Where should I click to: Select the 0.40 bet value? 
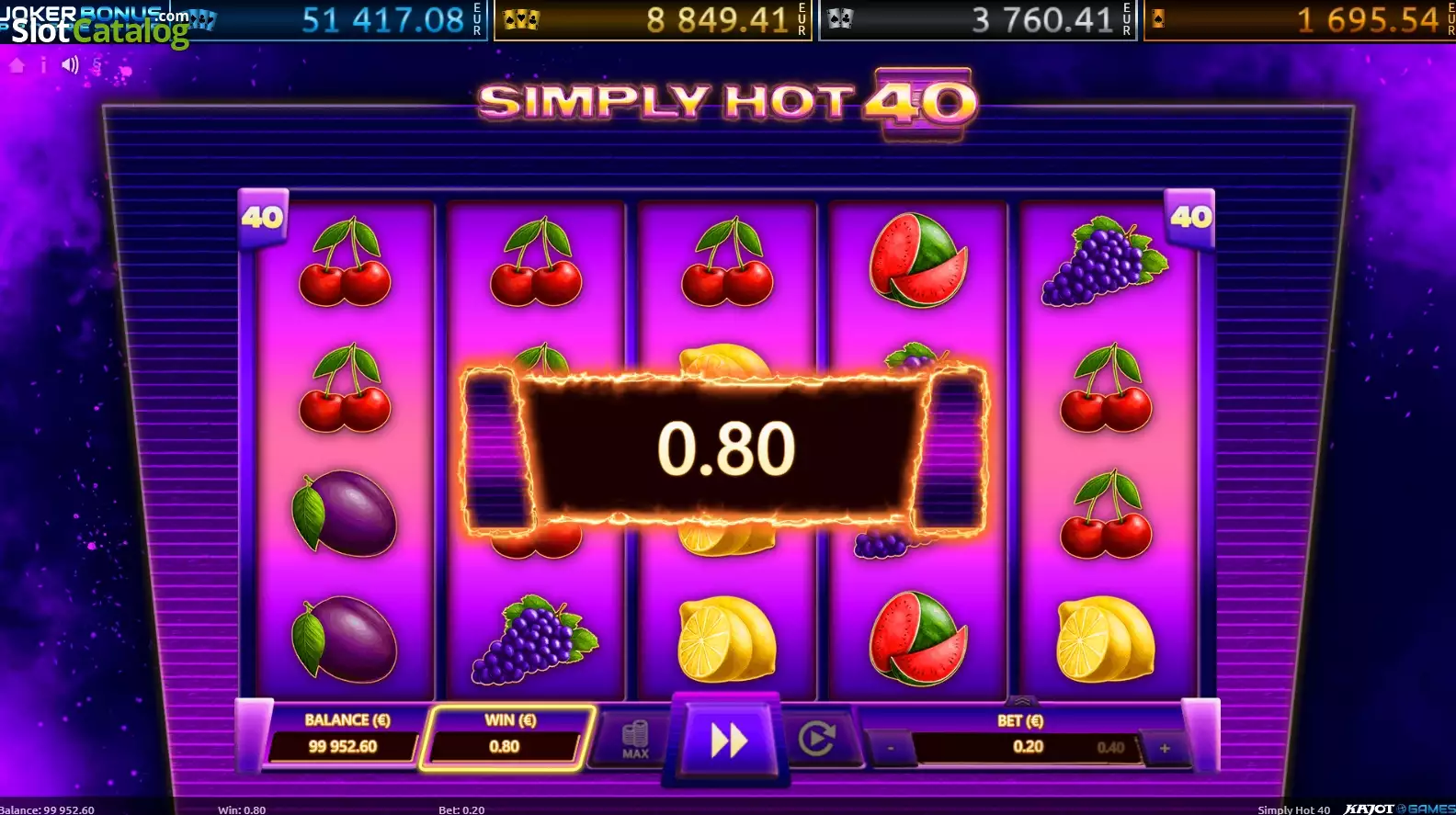pos(1110,748)
